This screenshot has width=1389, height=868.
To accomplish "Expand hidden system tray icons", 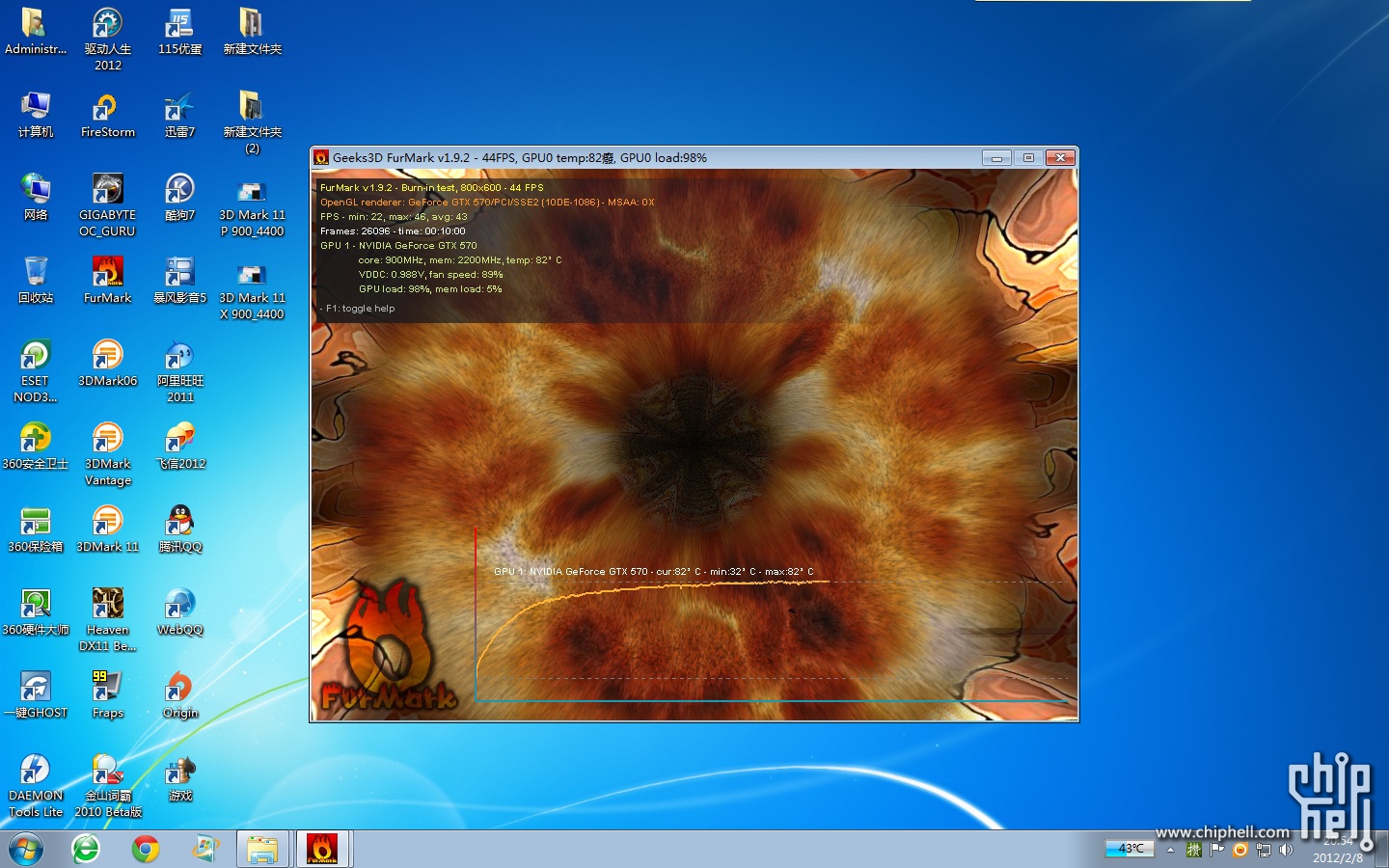I will coord(1170,850).
